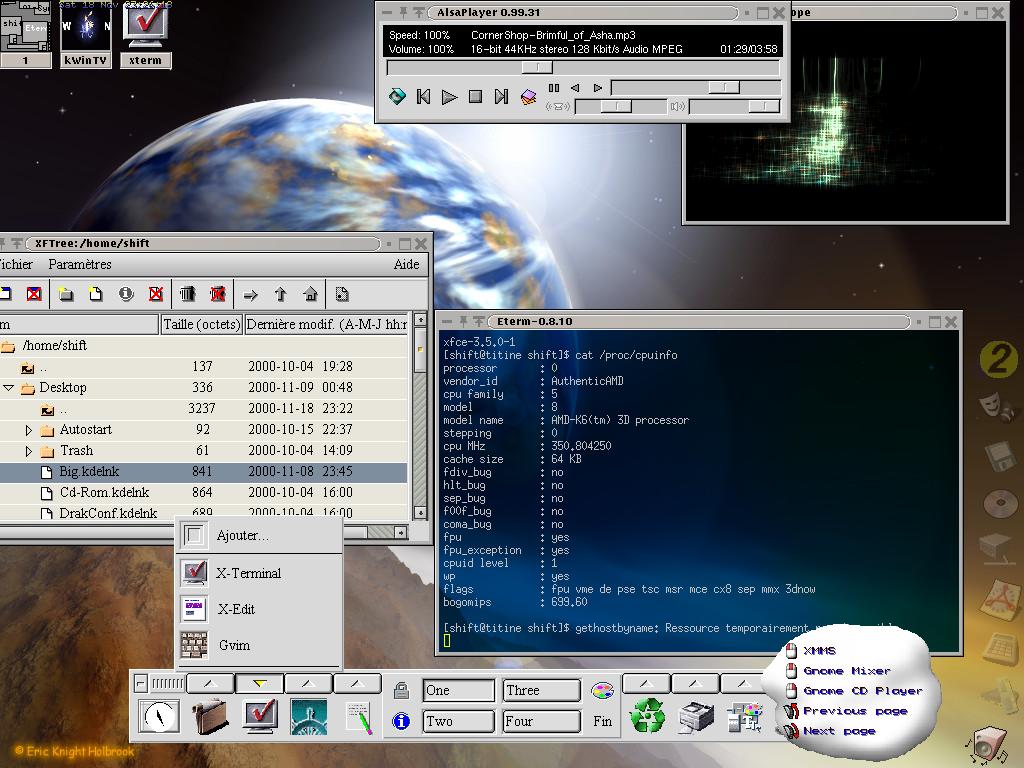Click the trash can icon in XFTree toolbar
Screen dimensions: 1024x768
click(x=187, y=294)
